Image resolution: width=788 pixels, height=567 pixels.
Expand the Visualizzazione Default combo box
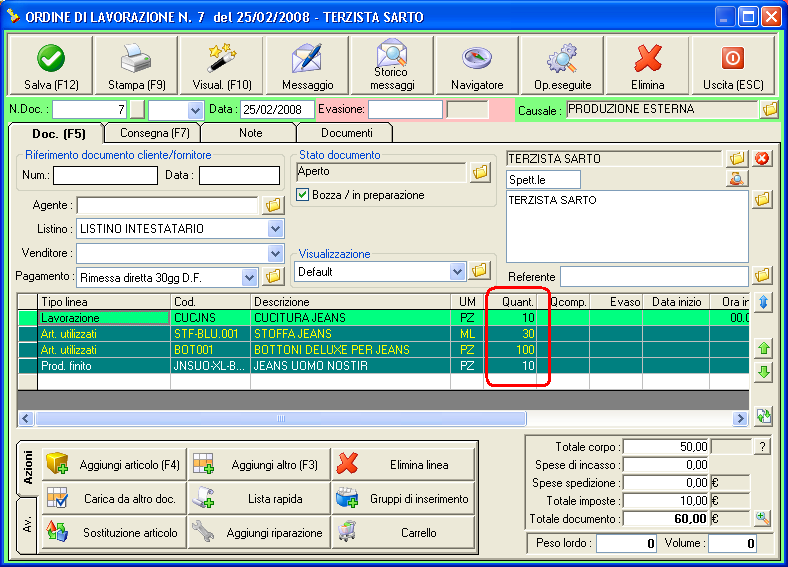(x=458, y=271)
